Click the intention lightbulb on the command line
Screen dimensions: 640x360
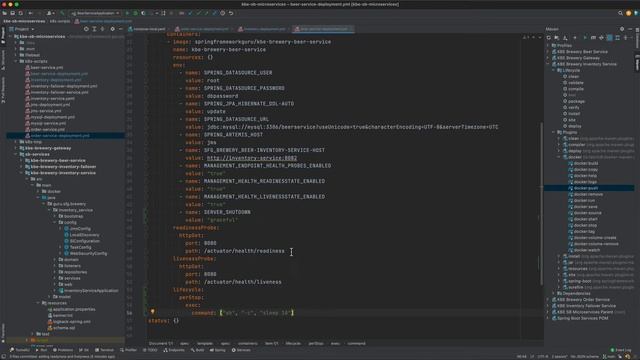(153, 311)
